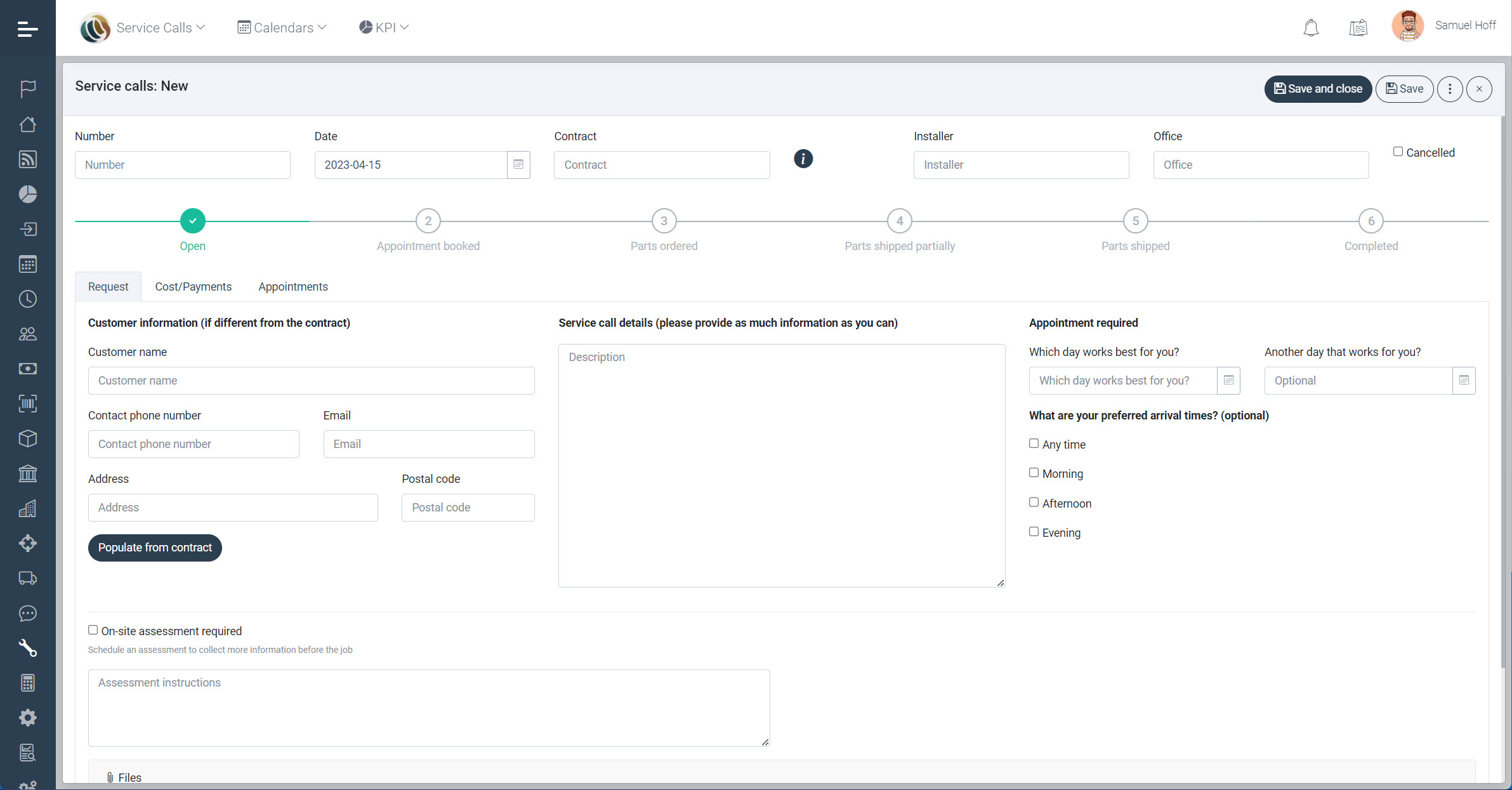Open the Installer lookup field
This screenshot has height=790, width=1512.
pos(1021,164)
